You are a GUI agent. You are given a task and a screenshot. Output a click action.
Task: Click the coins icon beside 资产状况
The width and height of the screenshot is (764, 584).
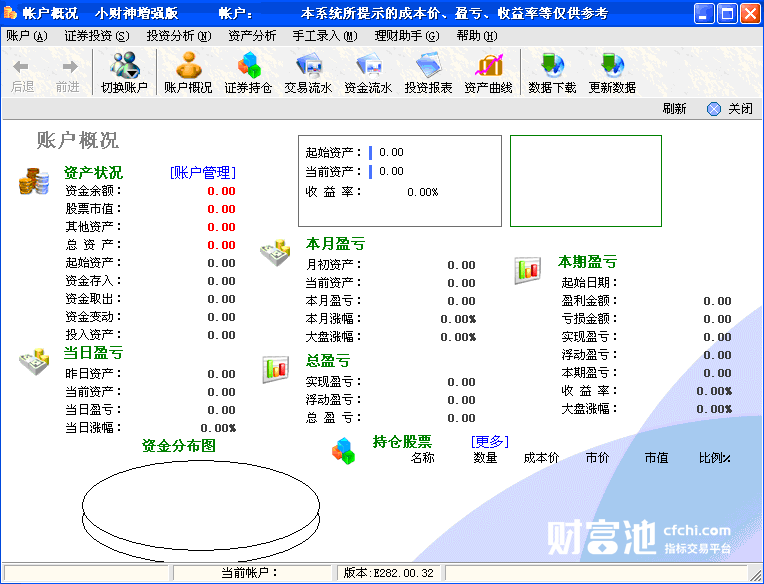click(x=34, y=181)
